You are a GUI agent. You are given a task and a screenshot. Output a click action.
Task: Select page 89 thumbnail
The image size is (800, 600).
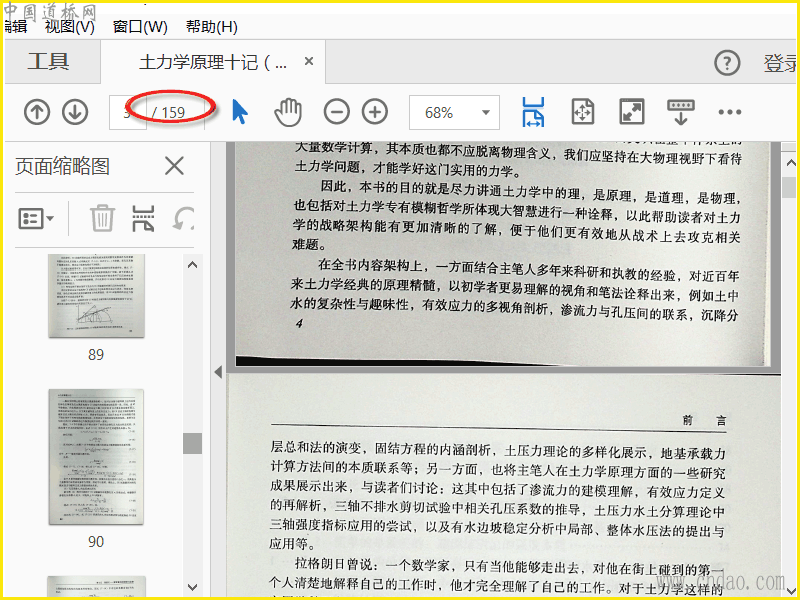pos(96,296)
